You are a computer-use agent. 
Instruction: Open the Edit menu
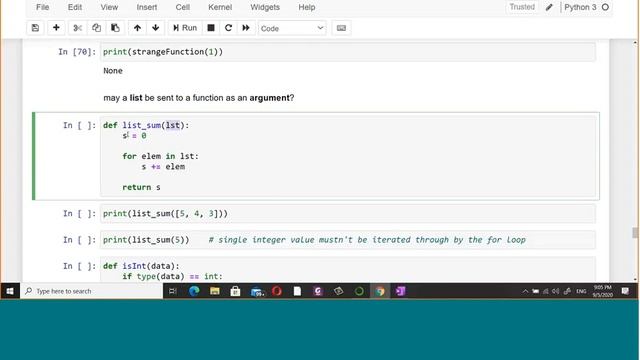coord(75,7)
